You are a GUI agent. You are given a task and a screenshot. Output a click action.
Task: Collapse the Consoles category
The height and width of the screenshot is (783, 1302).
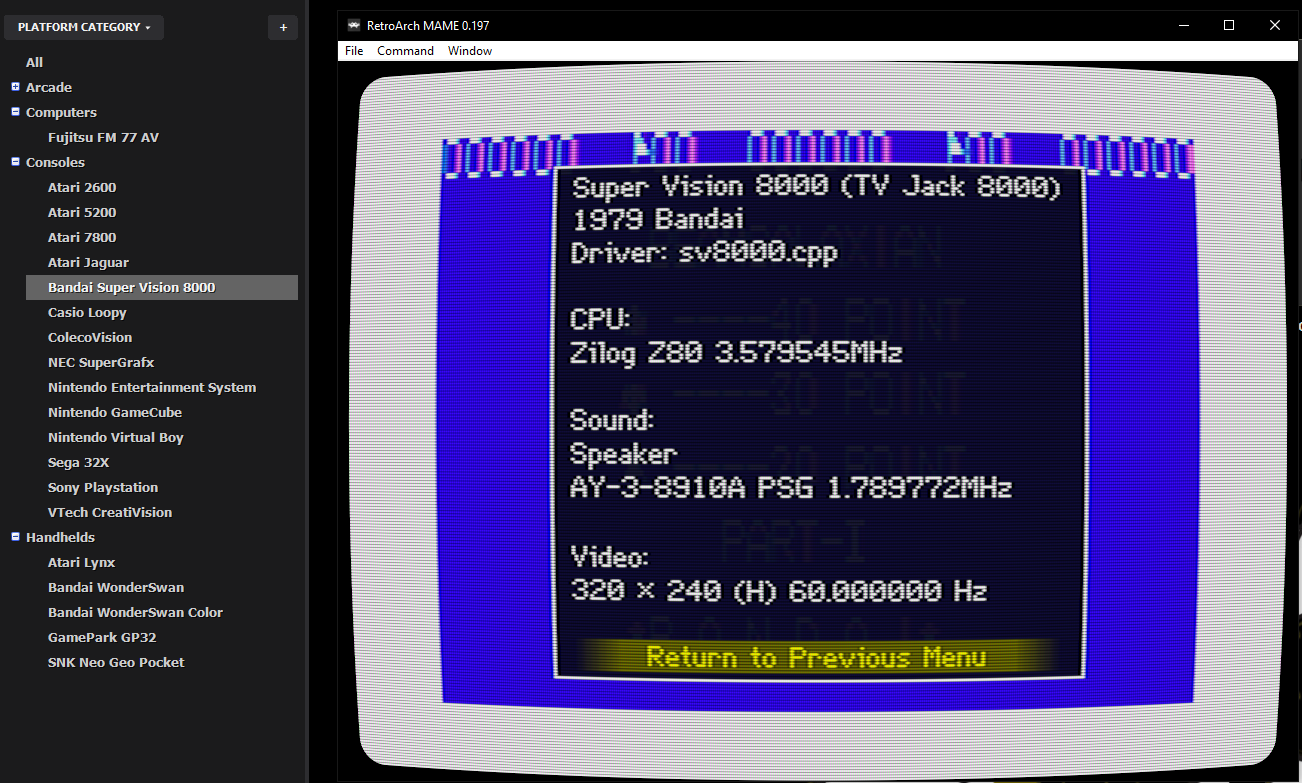[x=15, y=162]
